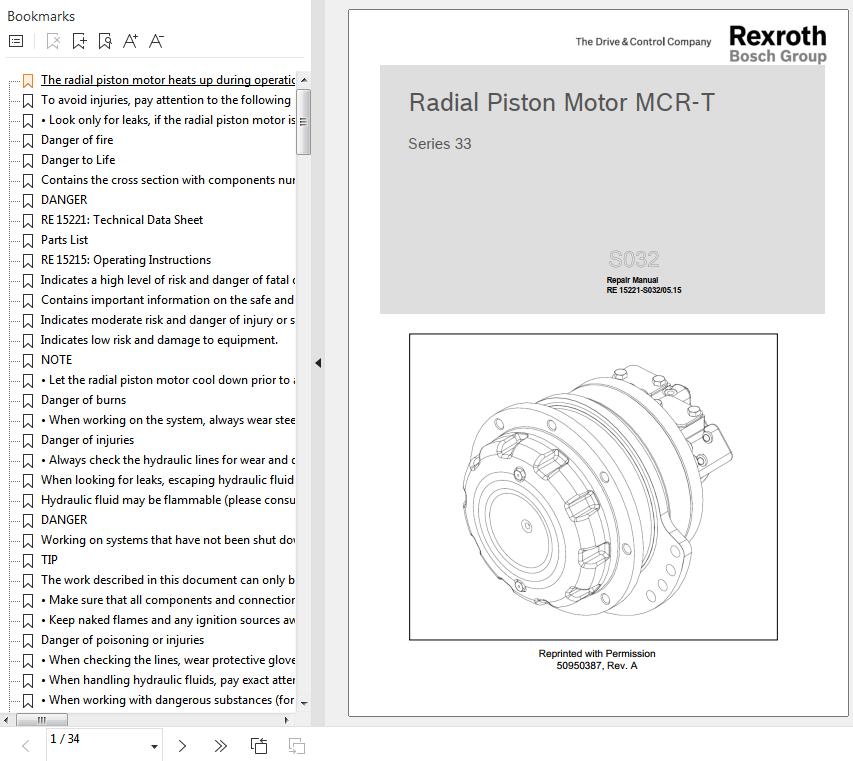The height and width of the screenshot is (761, 853).
Task: Select the 'Danger to Life' bookmark
Action: click(78, 160)
